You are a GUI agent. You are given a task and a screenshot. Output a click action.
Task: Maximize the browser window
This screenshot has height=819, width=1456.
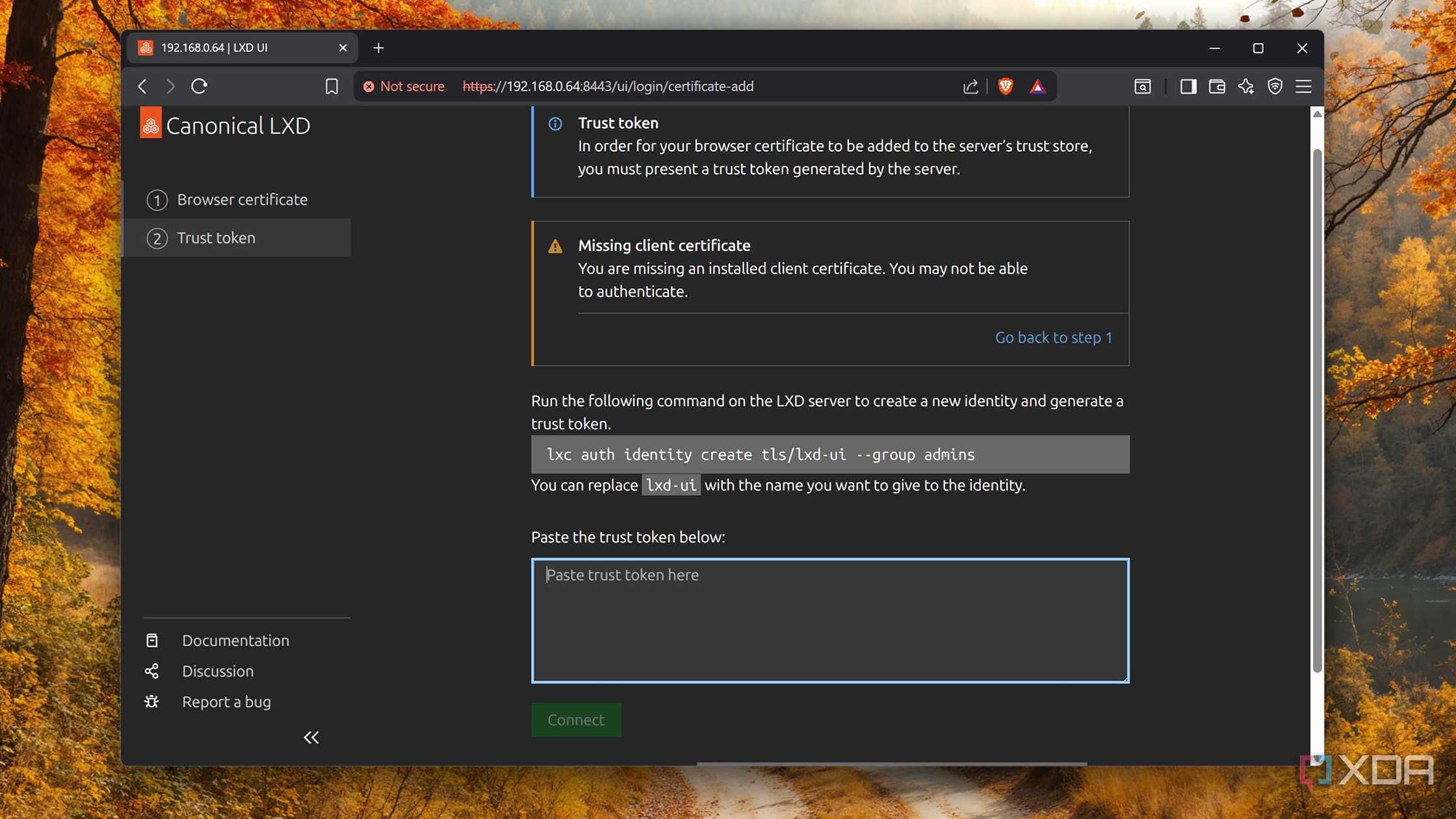(x=1258, y=48)
